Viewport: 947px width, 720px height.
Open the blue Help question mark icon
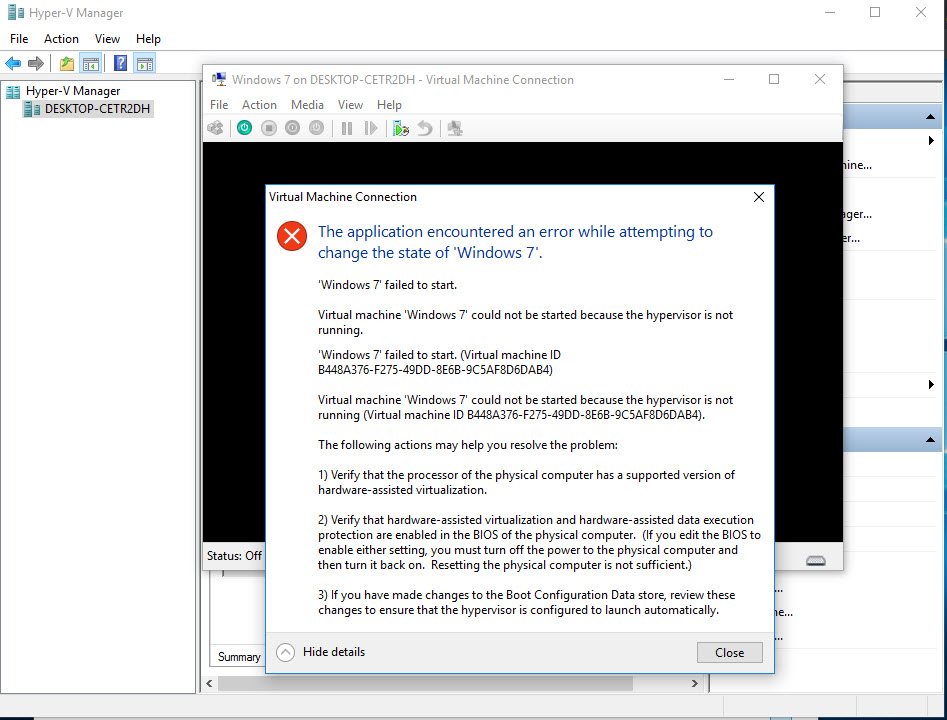click(x=120, y=63)
